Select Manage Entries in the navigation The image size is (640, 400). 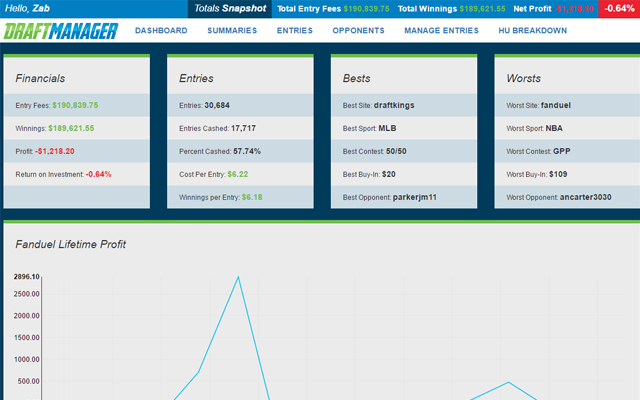(x=441, y=31)
